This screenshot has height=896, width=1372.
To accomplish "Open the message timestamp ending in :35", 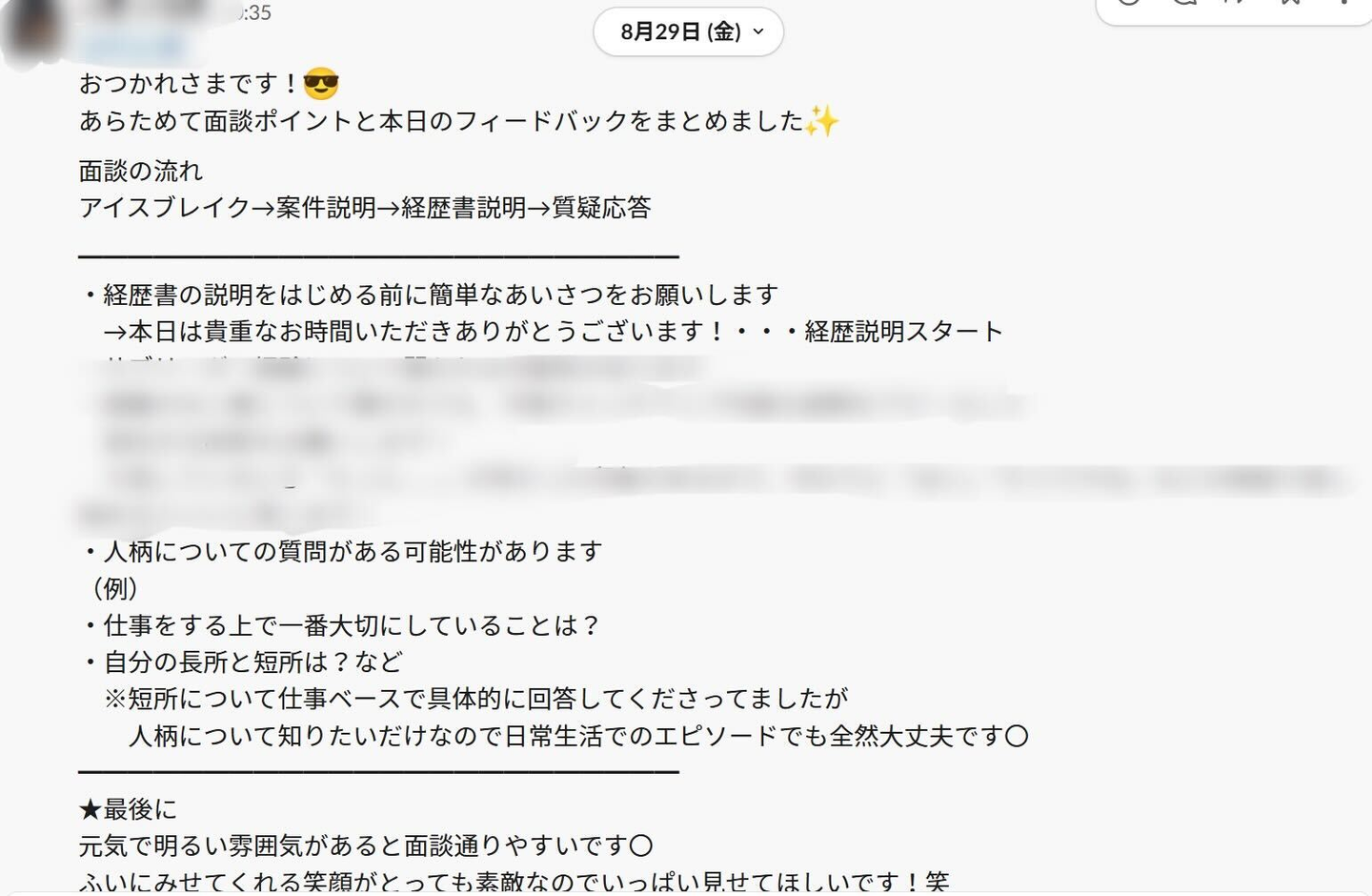I will tap(254, 12).
